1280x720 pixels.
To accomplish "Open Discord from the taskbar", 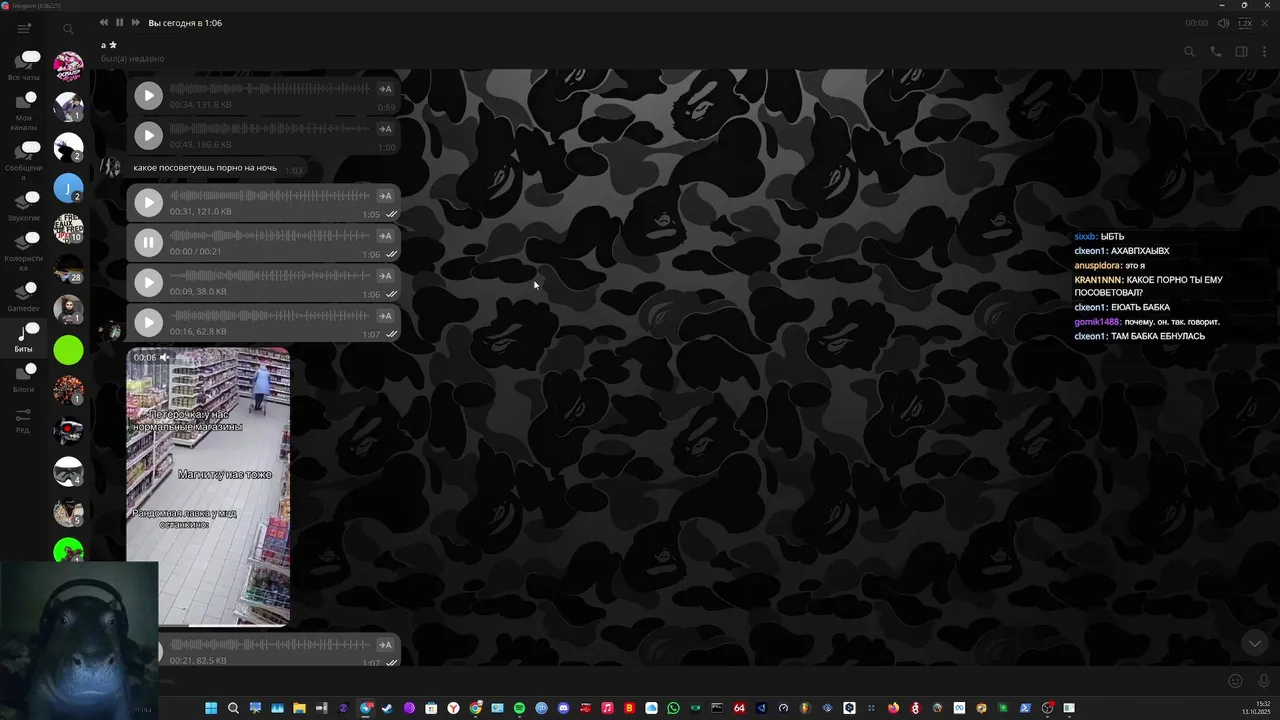I will click(x=563, y=708).
